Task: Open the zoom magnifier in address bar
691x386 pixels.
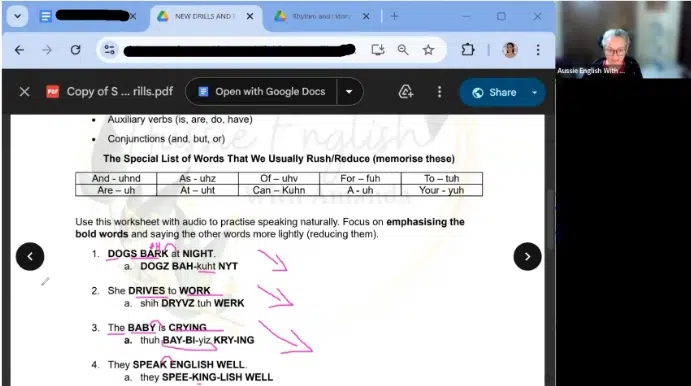Action: point(402,50)
